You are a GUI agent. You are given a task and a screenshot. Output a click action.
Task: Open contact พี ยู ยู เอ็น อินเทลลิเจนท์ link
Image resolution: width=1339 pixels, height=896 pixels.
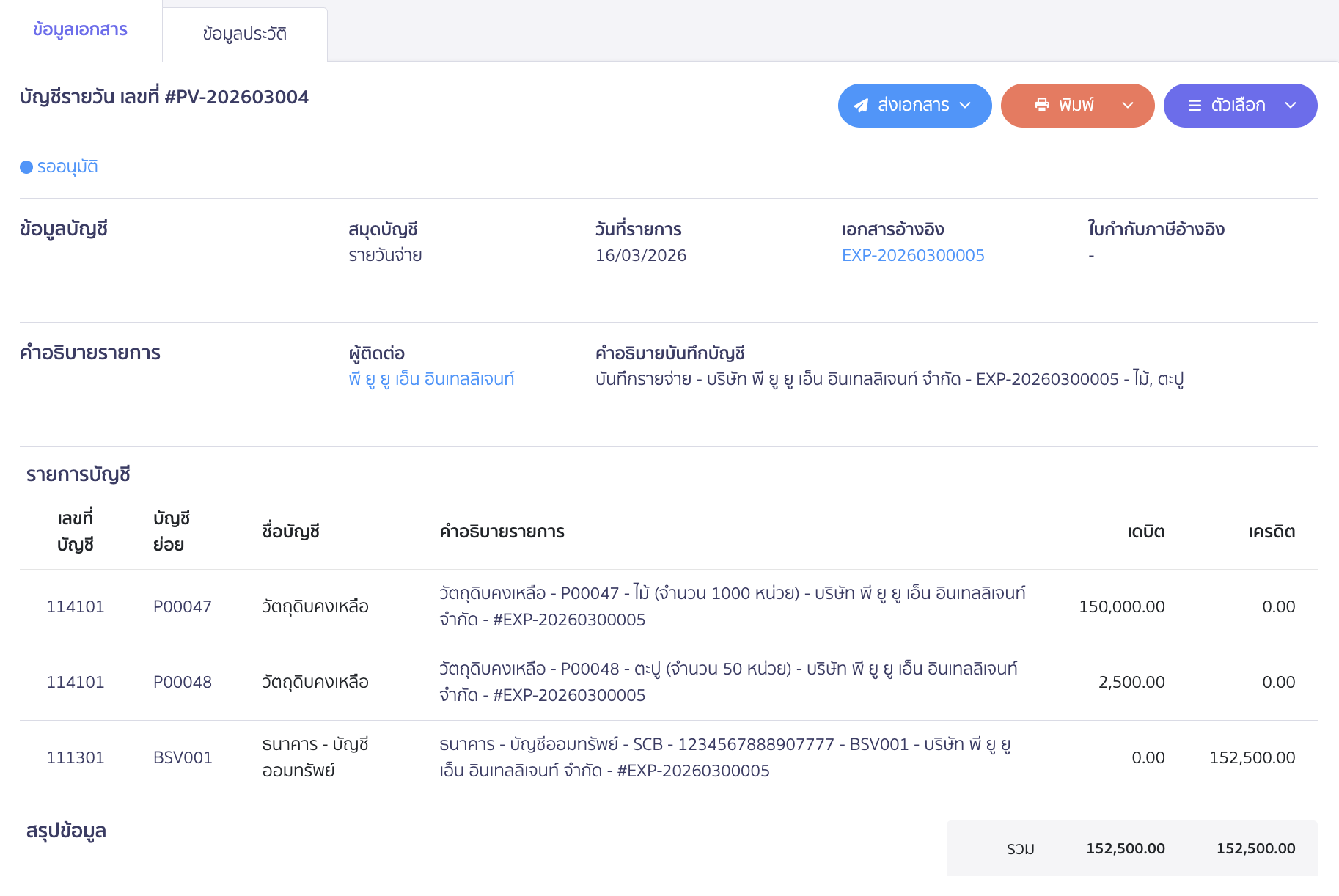(x=431, y=379)
